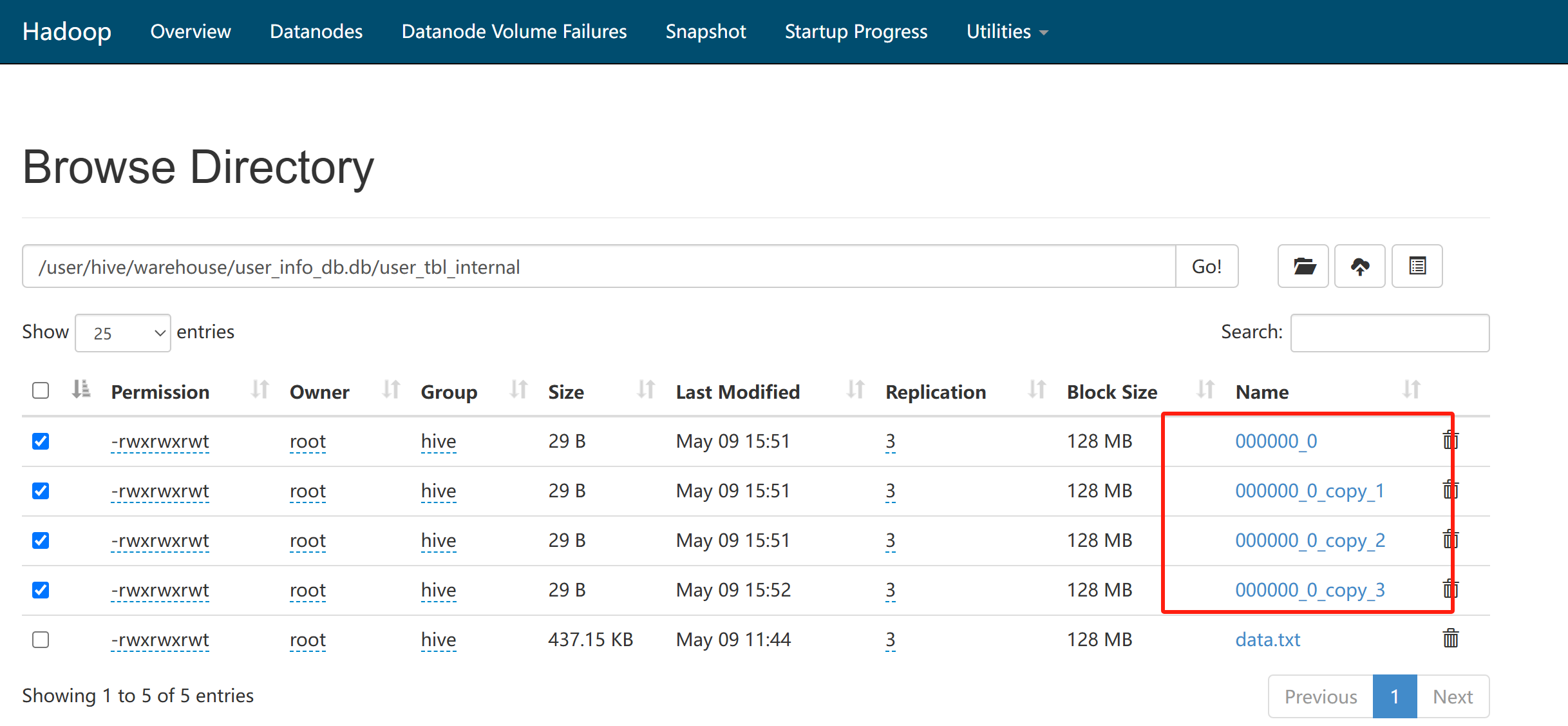Check the data.txt row checkbox
The width and height of the screenshot is (1568, 726).
41,640
